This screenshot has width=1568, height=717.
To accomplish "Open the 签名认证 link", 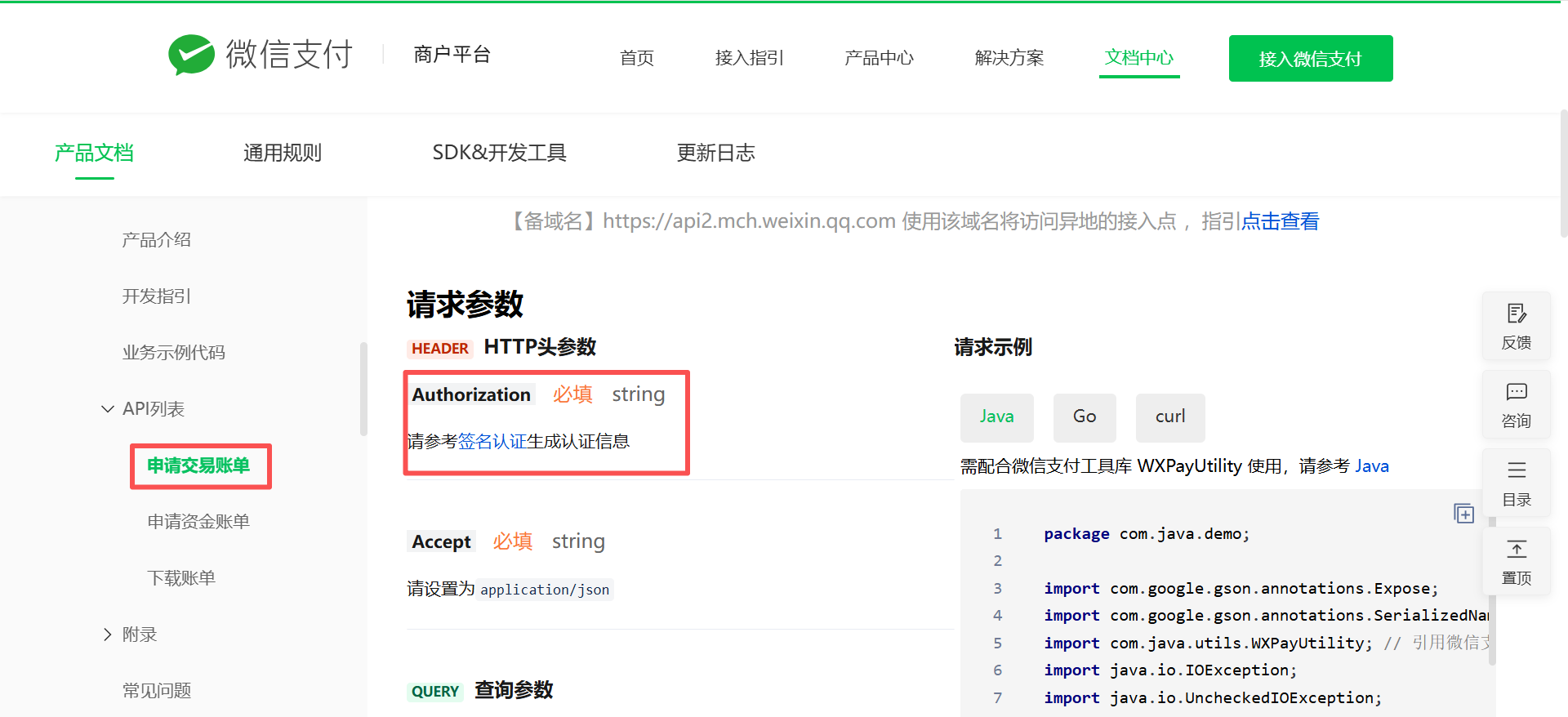I will click(x=492, y=442).
